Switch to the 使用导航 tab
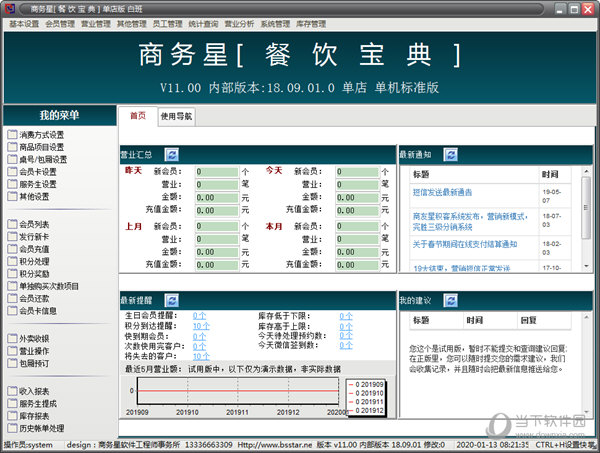This screenshot has width=600, height=453. 176,116
